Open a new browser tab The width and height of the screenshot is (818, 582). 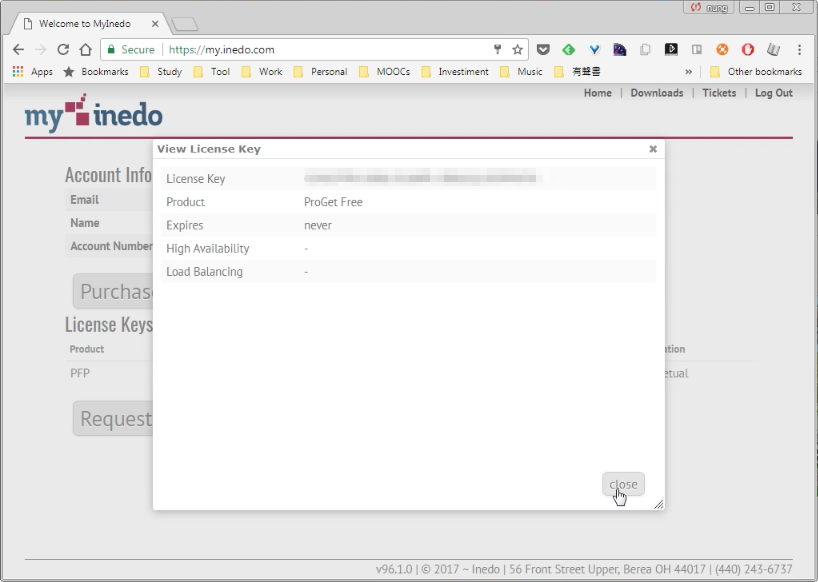pyautogui.click(x=185, y=24)
